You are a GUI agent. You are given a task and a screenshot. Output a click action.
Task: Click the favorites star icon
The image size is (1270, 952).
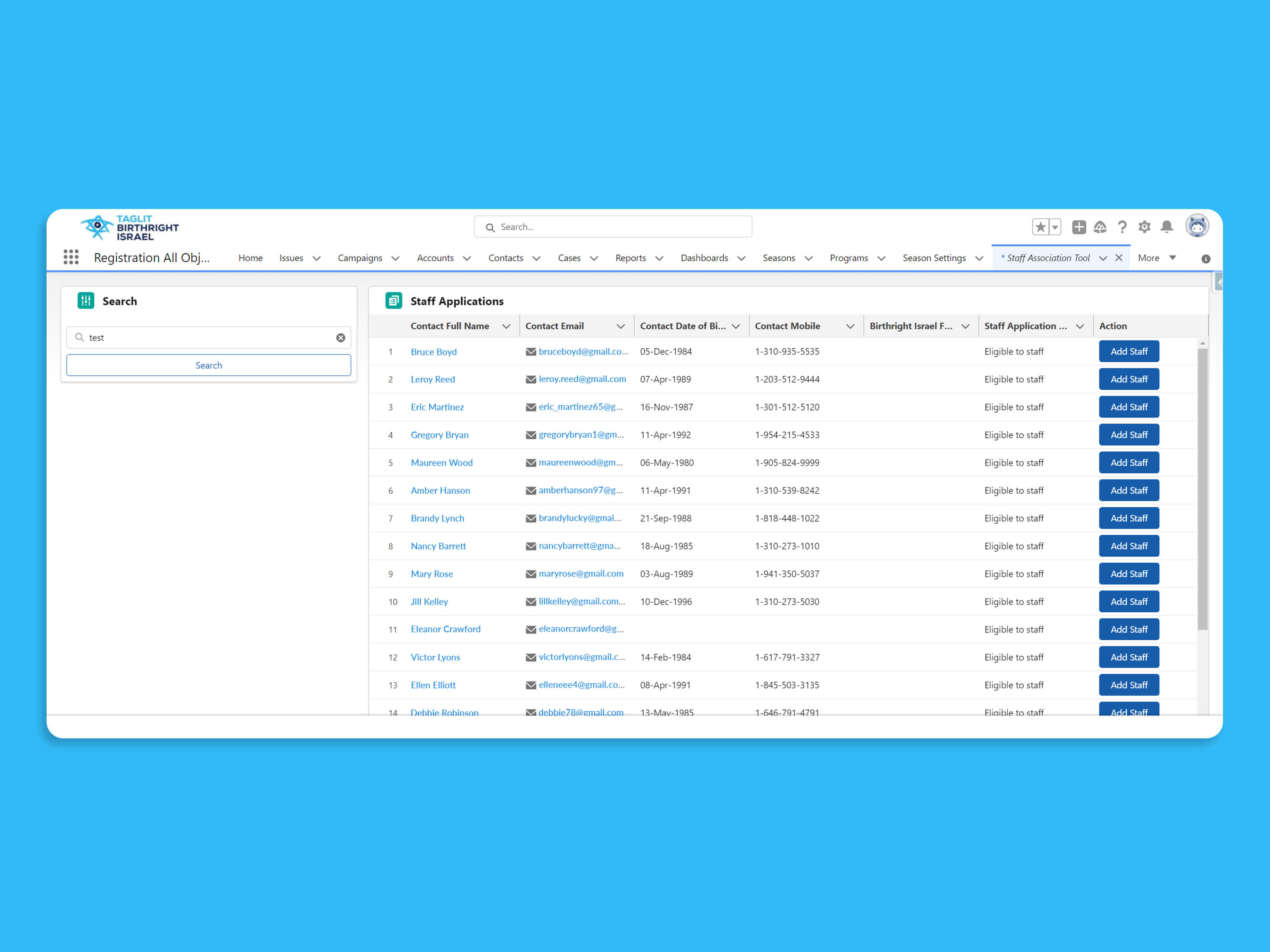[x=1041, y=227]
